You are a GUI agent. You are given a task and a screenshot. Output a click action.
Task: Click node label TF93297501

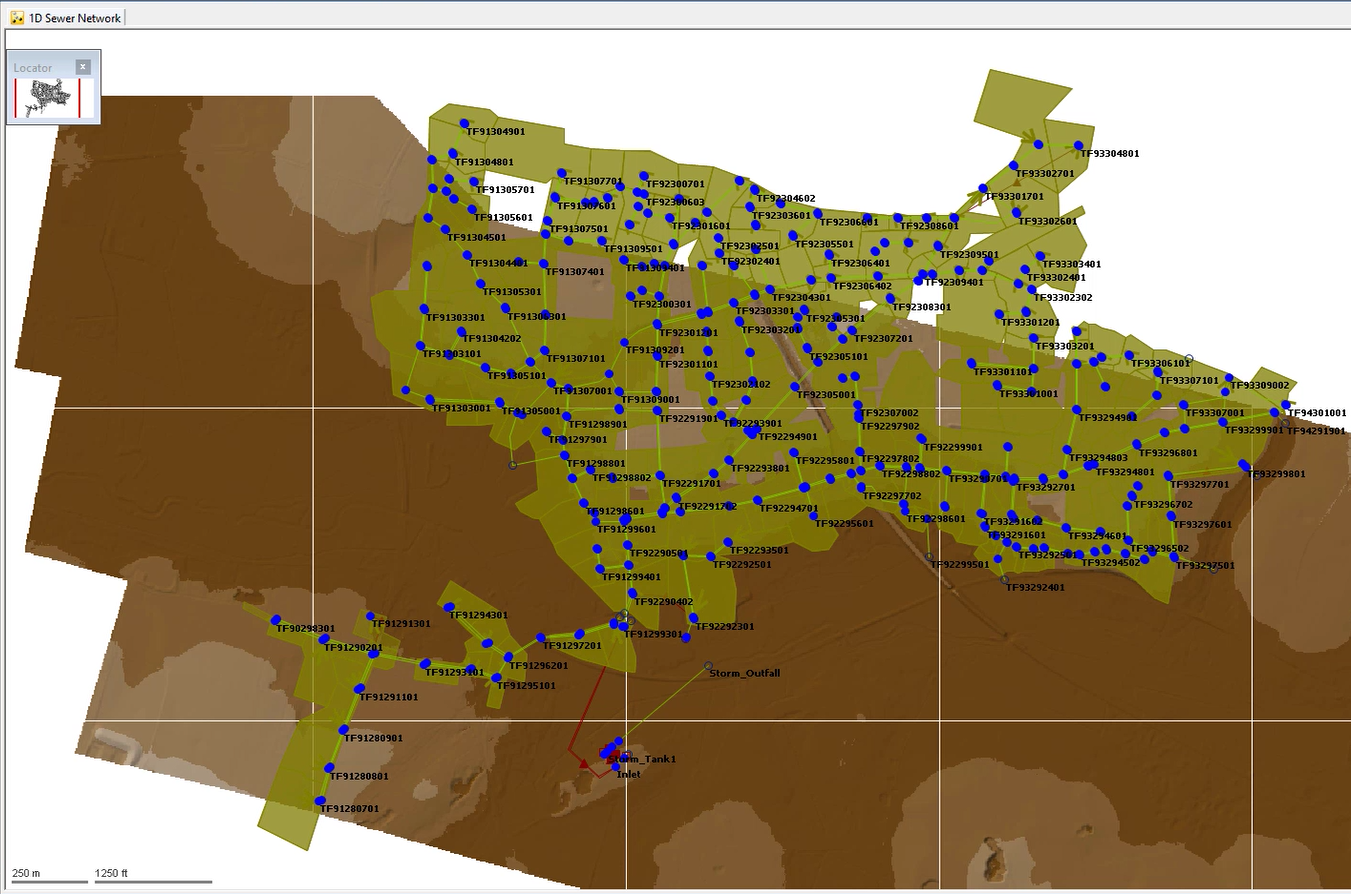(x=1204, y=565)
